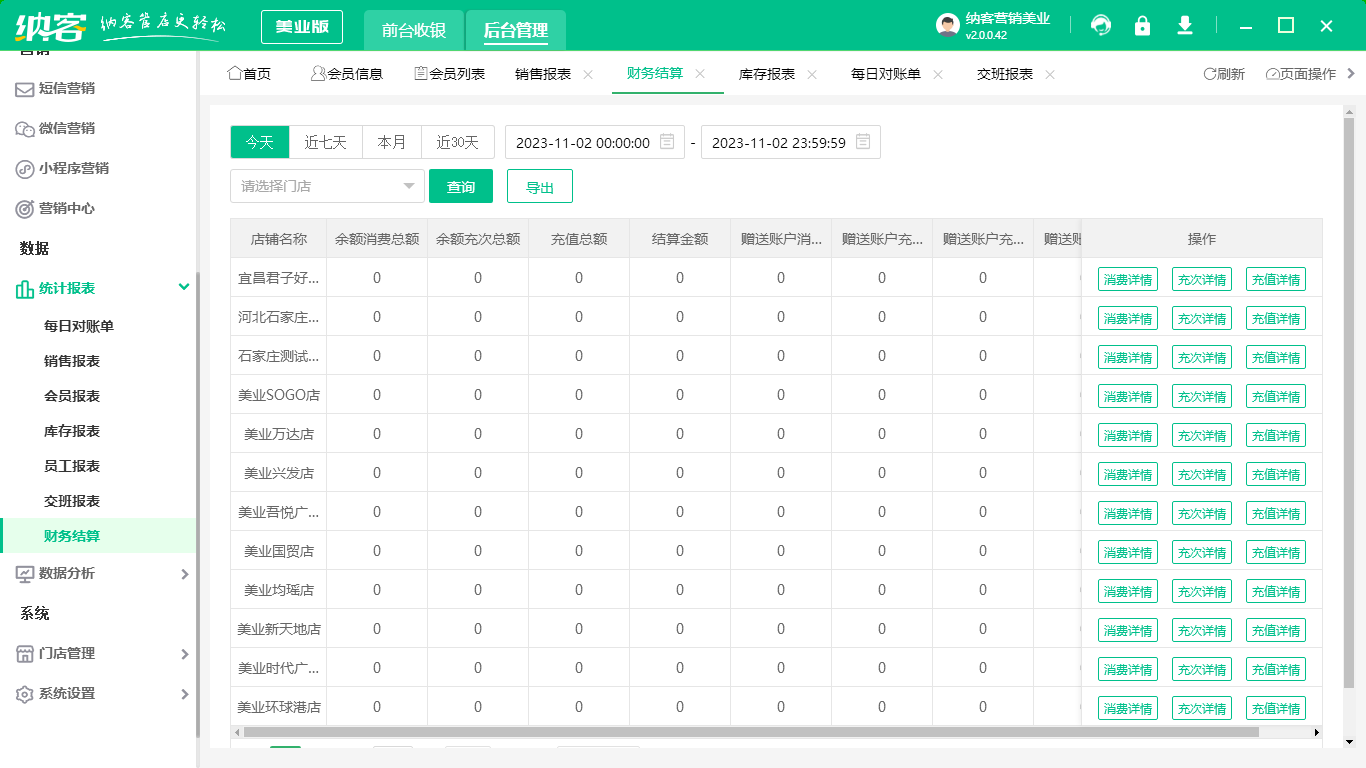Image resolution: width=1366 pixels, height=768 pixels.
Task: Collapse the 统计报表 sidebar section
Action: point(184,287)
